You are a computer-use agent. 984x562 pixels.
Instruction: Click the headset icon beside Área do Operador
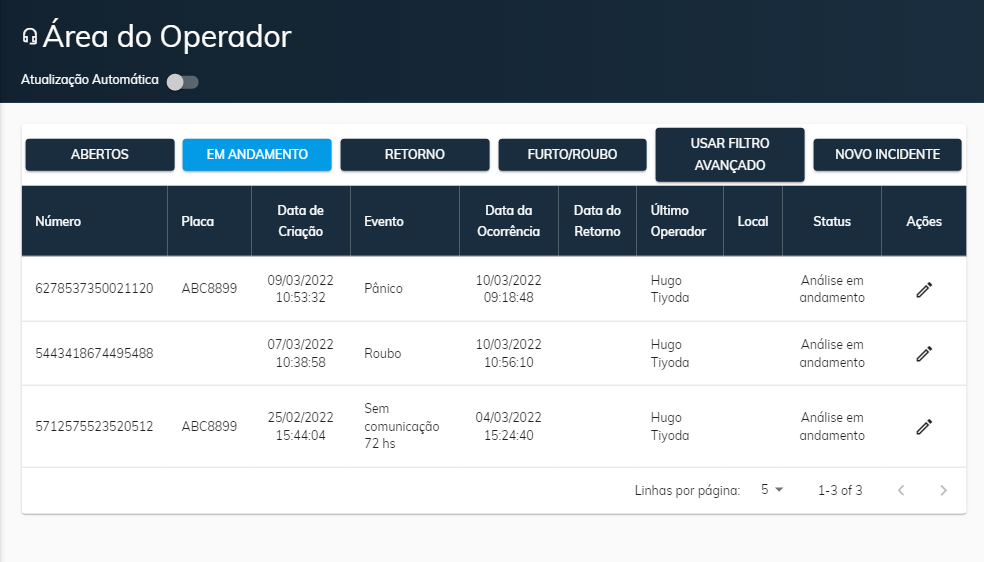pyautogui.click(x=29, y=37)
